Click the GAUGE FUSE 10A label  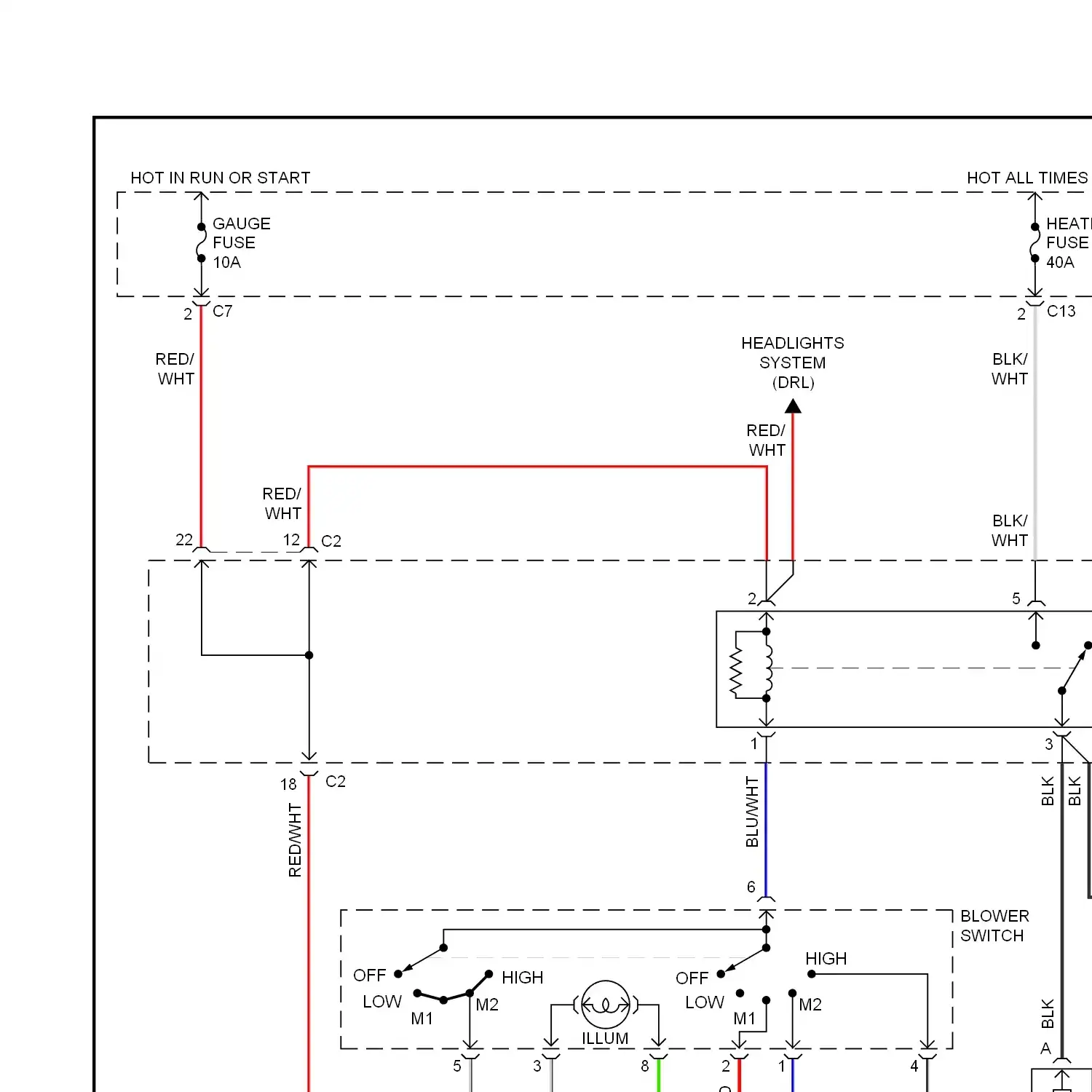click(x=241, y=242)
